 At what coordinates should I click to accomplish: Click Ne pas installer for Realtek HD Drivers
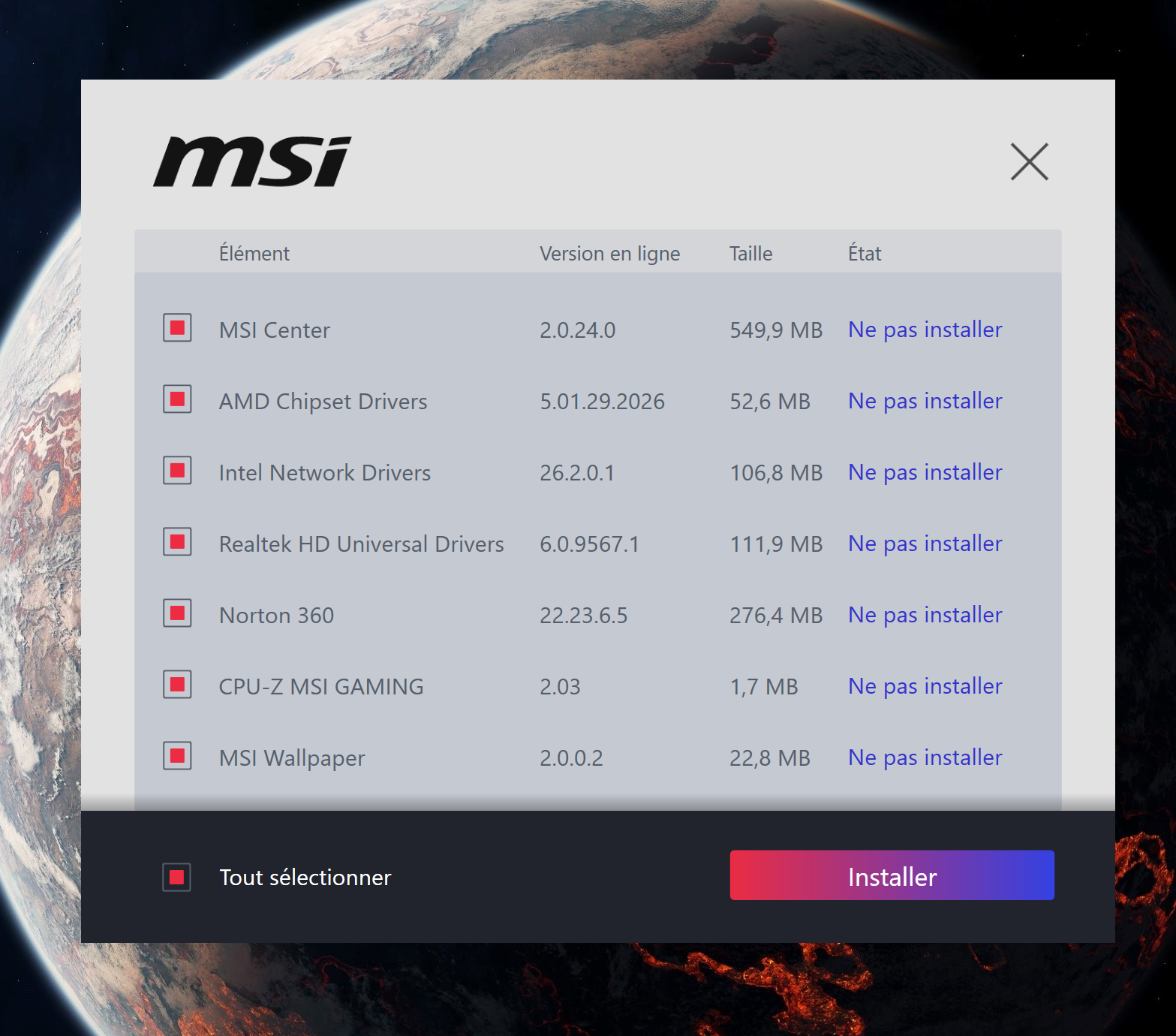[x=925, y=544]
